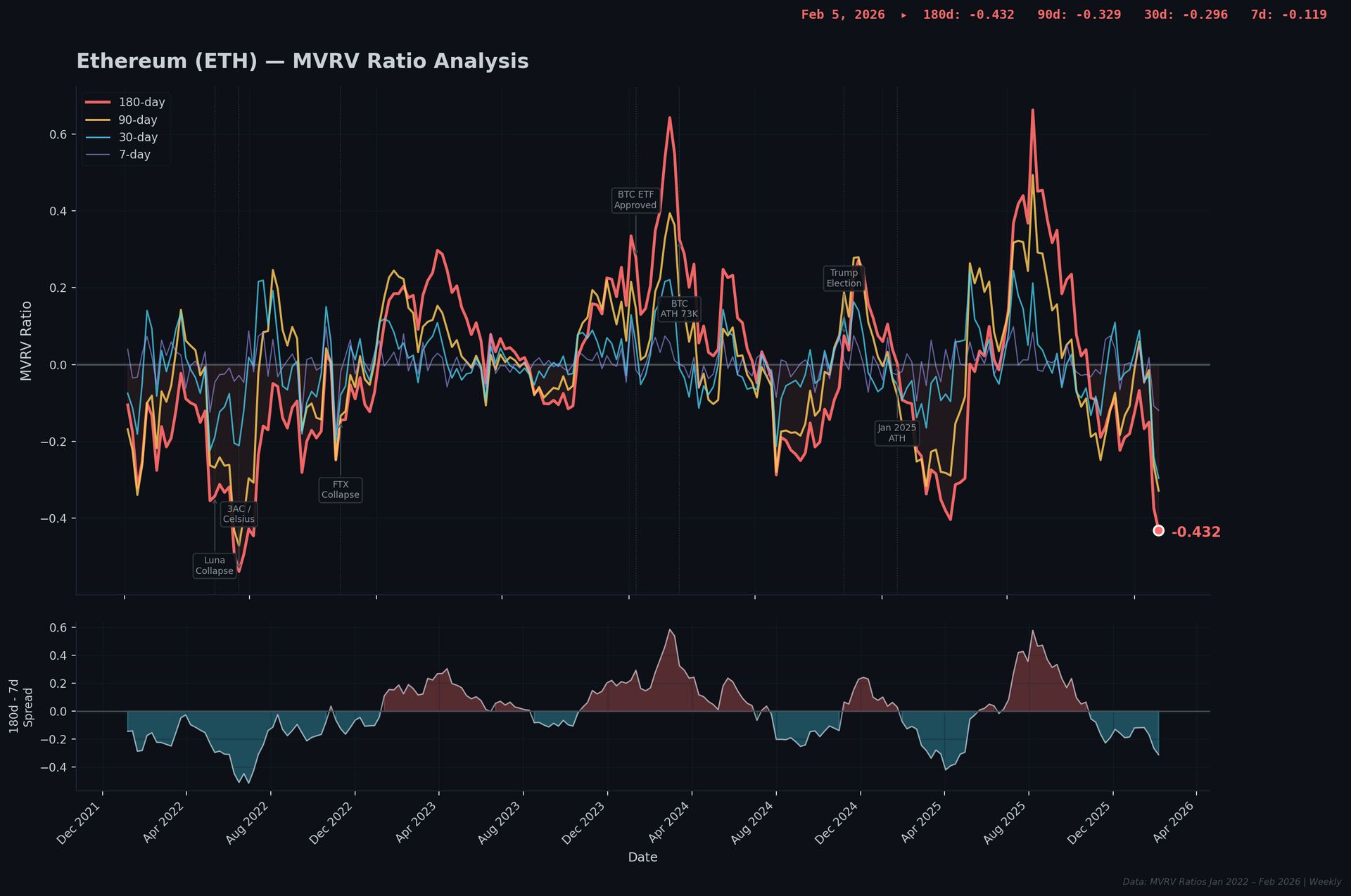The height and width of the screenshot is (896, 1351).
Task: Click the chart title Ethereum MVRV Ratio Analysis
Action: coord(302,61)
